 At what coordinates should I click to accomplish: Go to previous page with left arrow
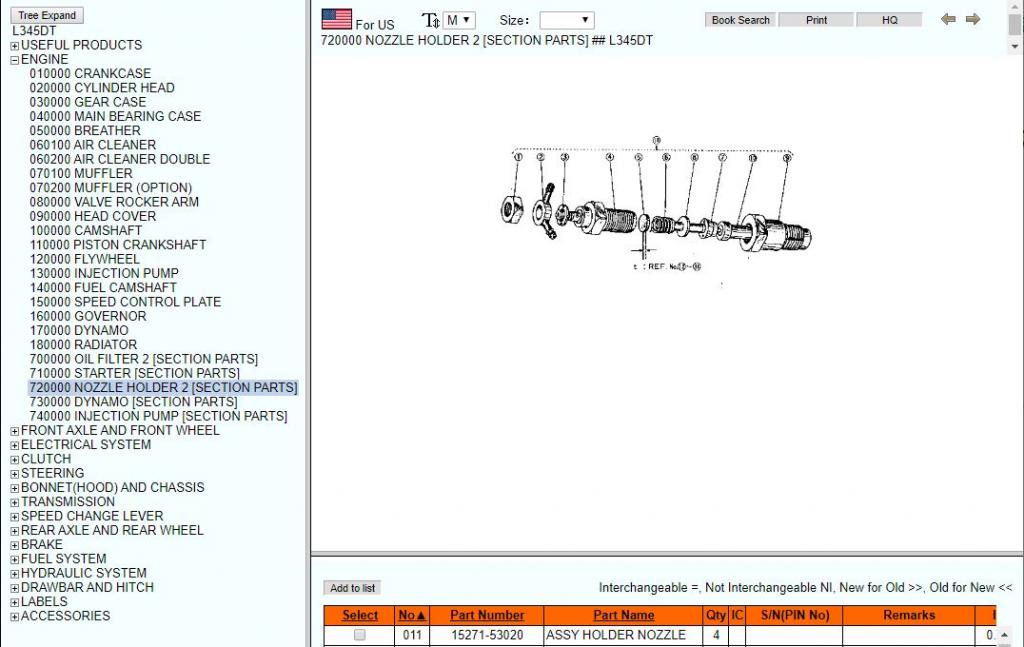click(948, 20)
